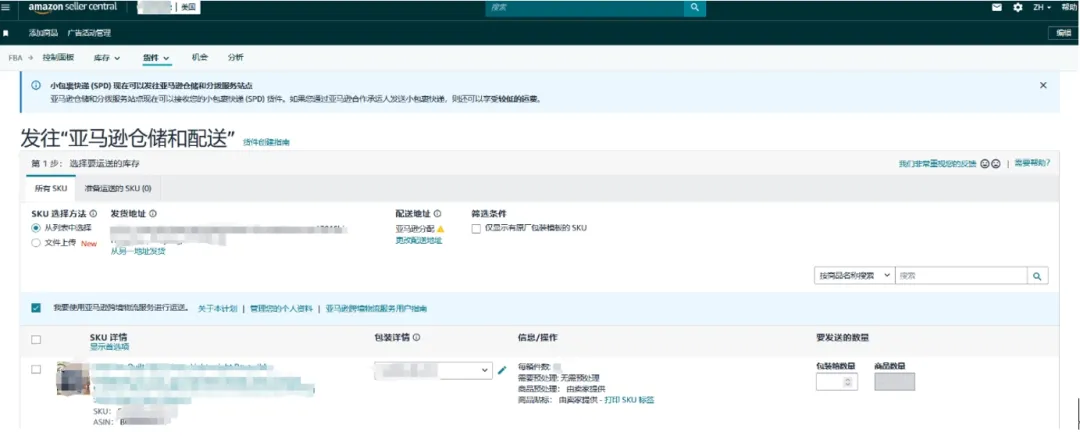
Task: Open the messages envelope icon
Action: (x=996, y=7)
